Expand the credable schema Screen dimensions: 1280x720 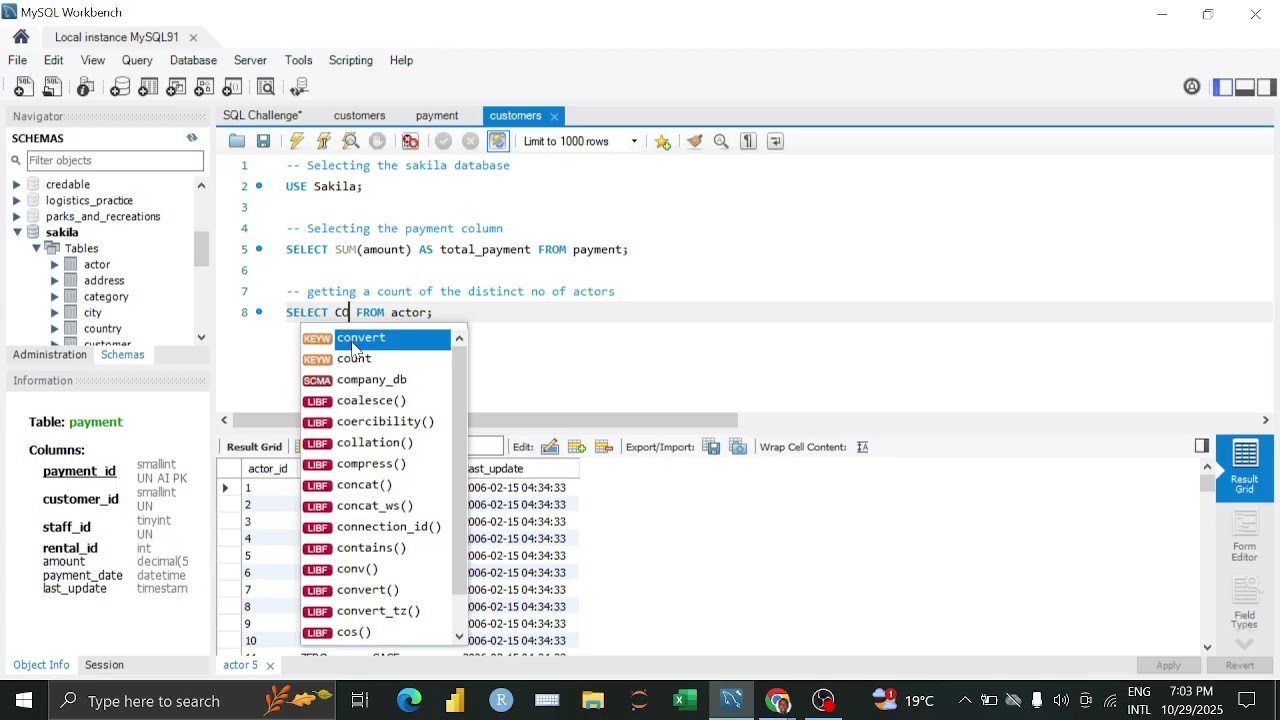coord(16,185)
